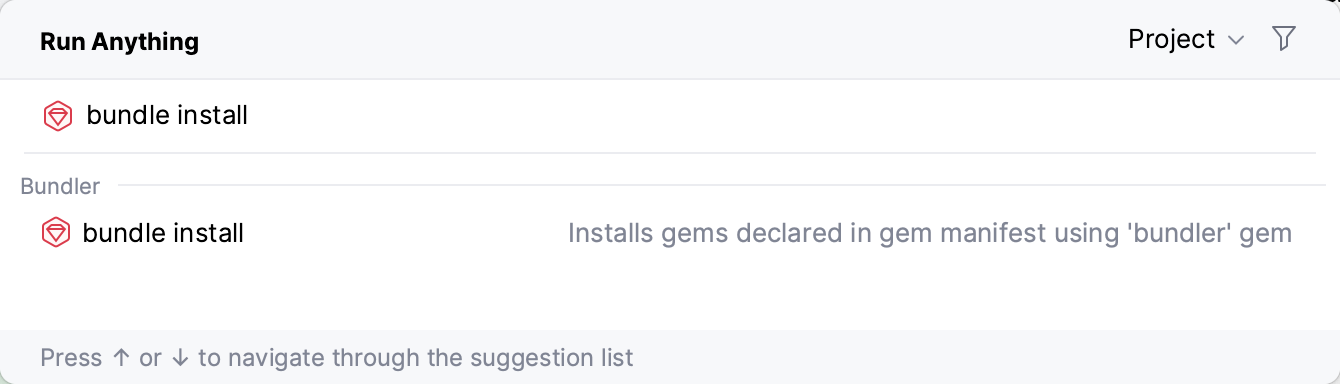Click empty area below the Bundler suggestion
Screen dimensions: 1340x384
pos(670,292)
